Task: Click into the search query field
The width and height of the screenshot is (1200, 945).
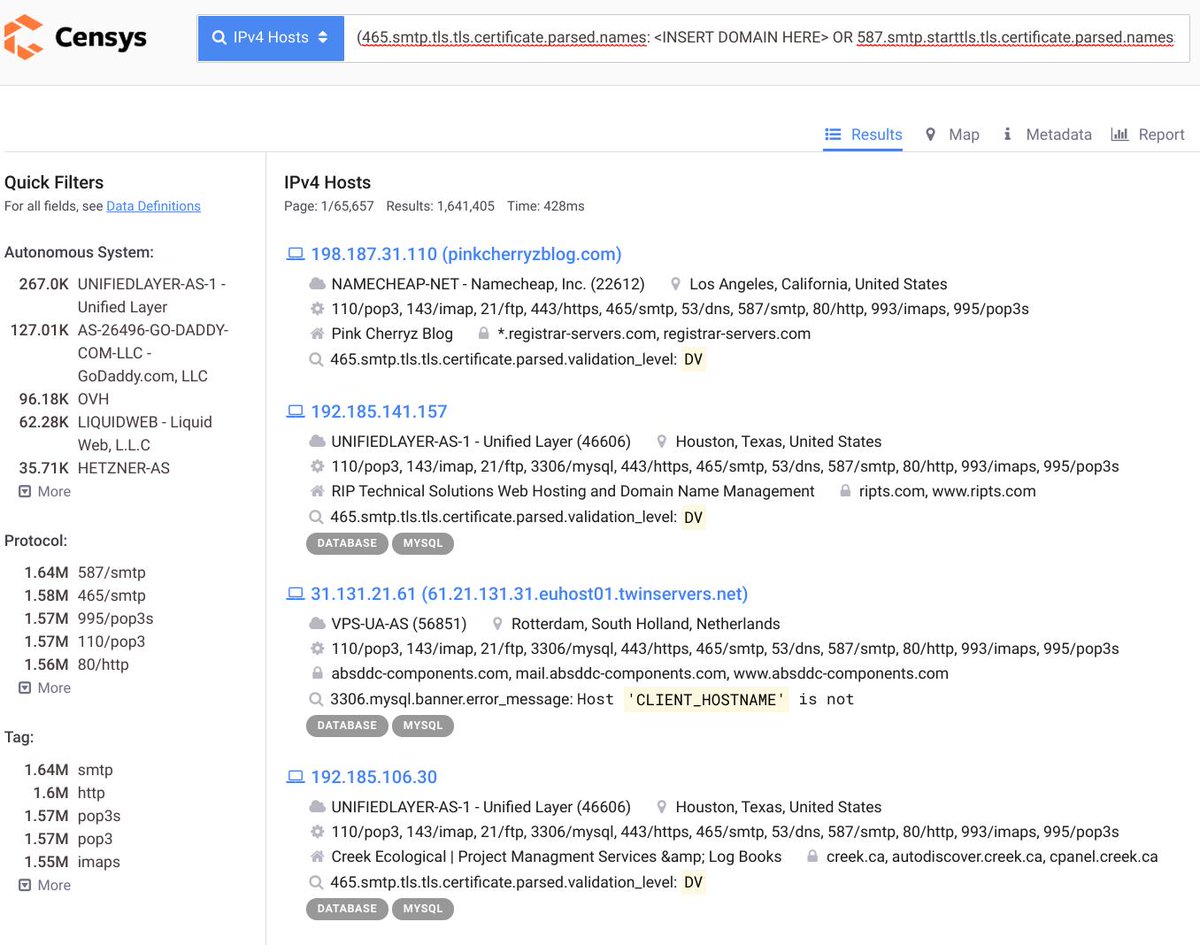Action: pyautogui.click(x=766, y=37)
